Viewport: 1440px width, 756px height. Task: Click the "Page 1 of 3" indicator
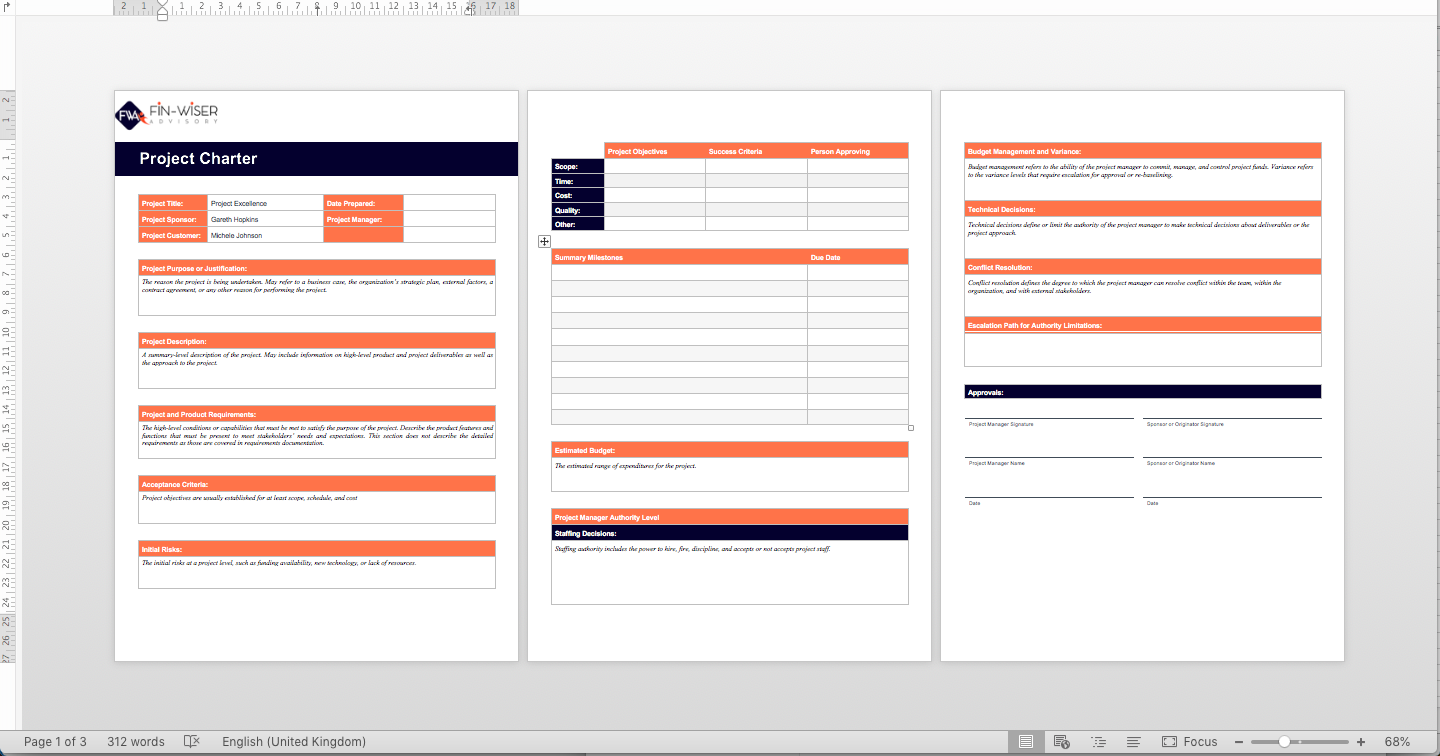(54, 741)
